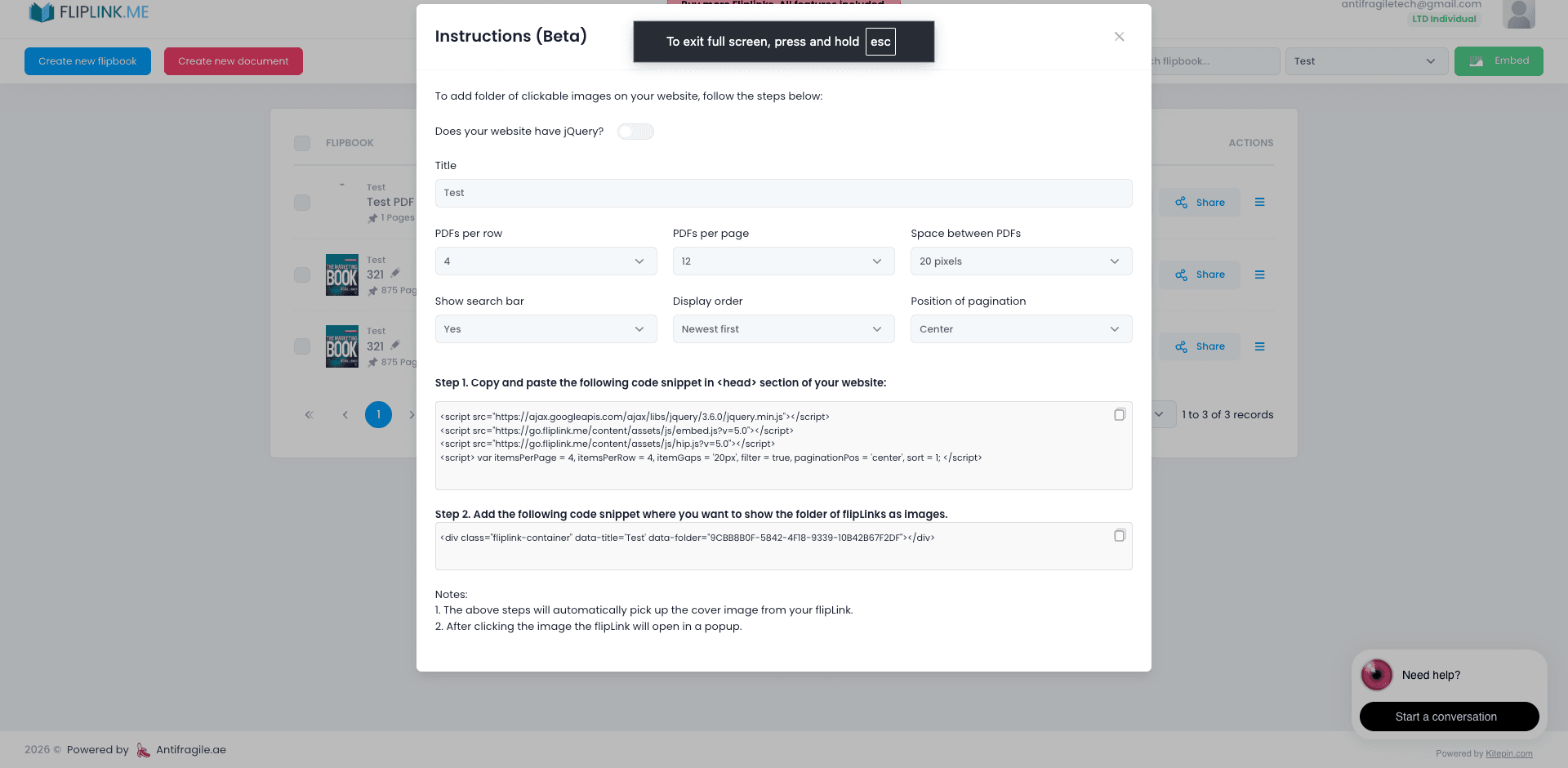
Task: Edit the Title input field containing 'Test'
Action: point(783,193)
